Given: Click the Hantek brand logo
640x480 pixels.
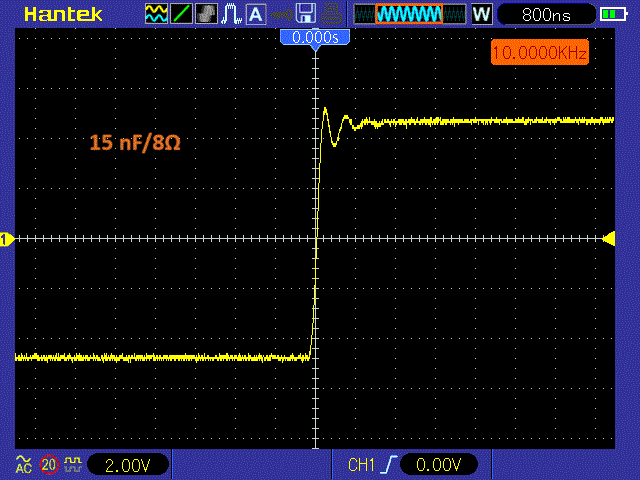Looking at the screenshot, I should (x=63, y=14).
